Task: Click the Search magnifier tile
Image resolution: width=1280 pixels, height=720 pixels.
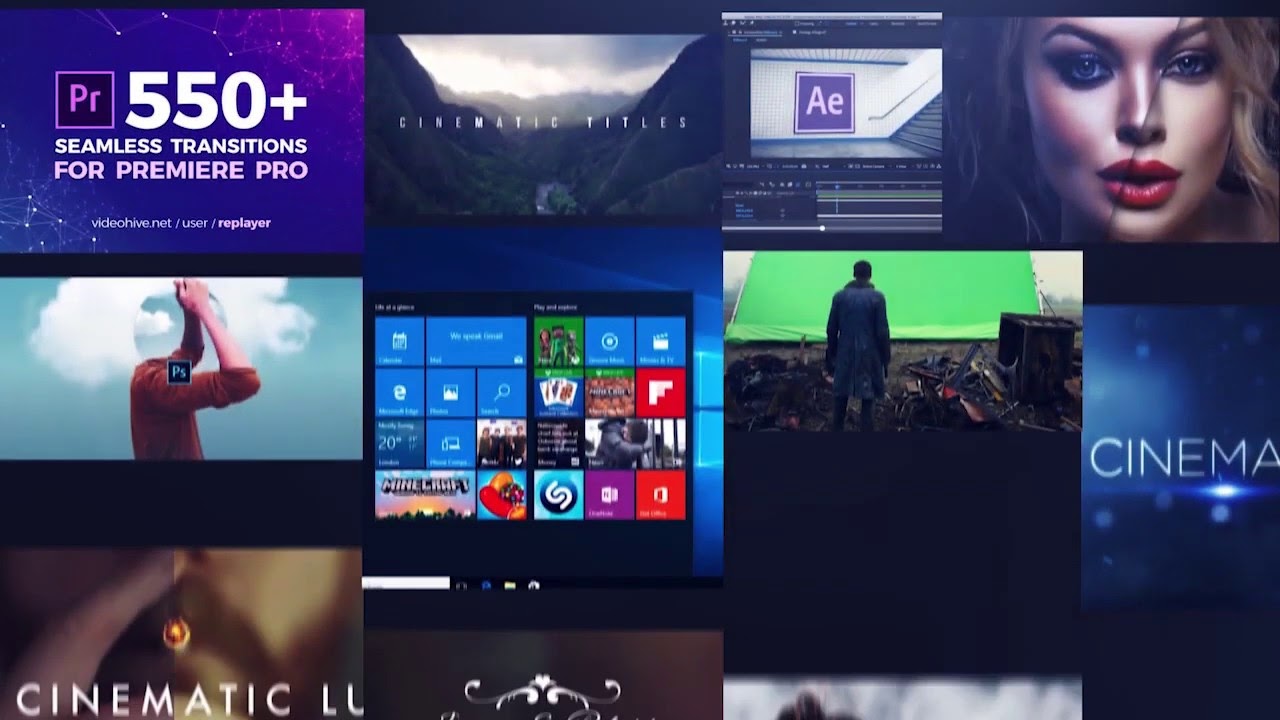Action: (501, 393)
